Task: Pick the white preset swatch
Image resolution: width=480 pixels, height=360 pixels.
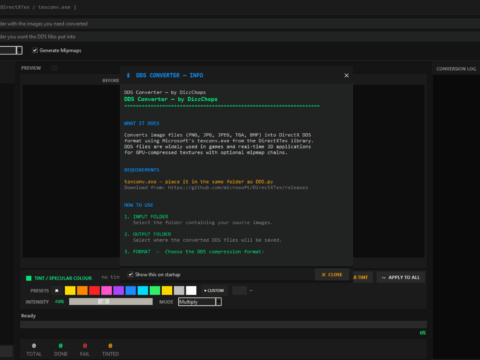Action: 191,291
